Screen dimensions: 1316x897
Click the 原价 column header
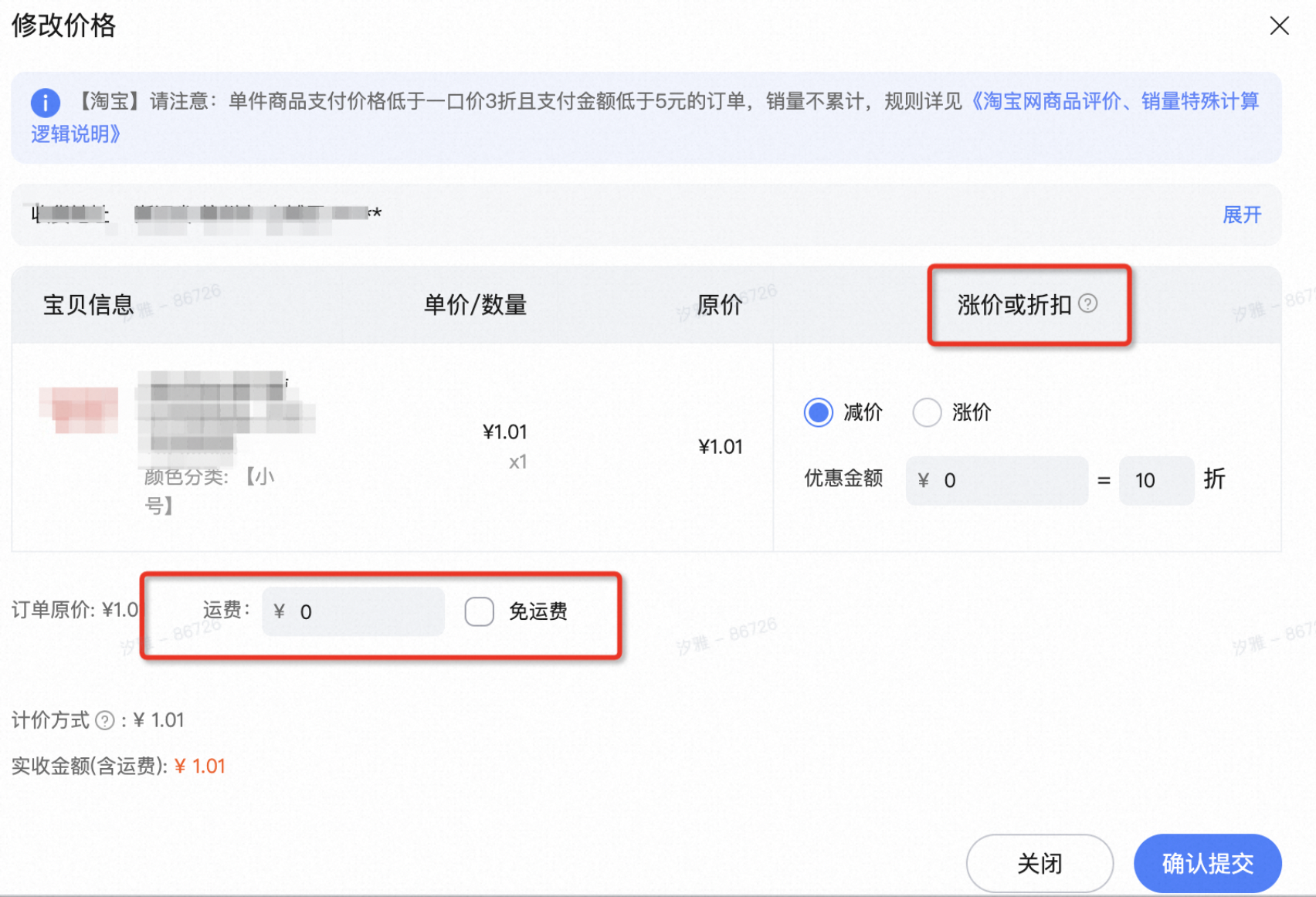point(719,305)
